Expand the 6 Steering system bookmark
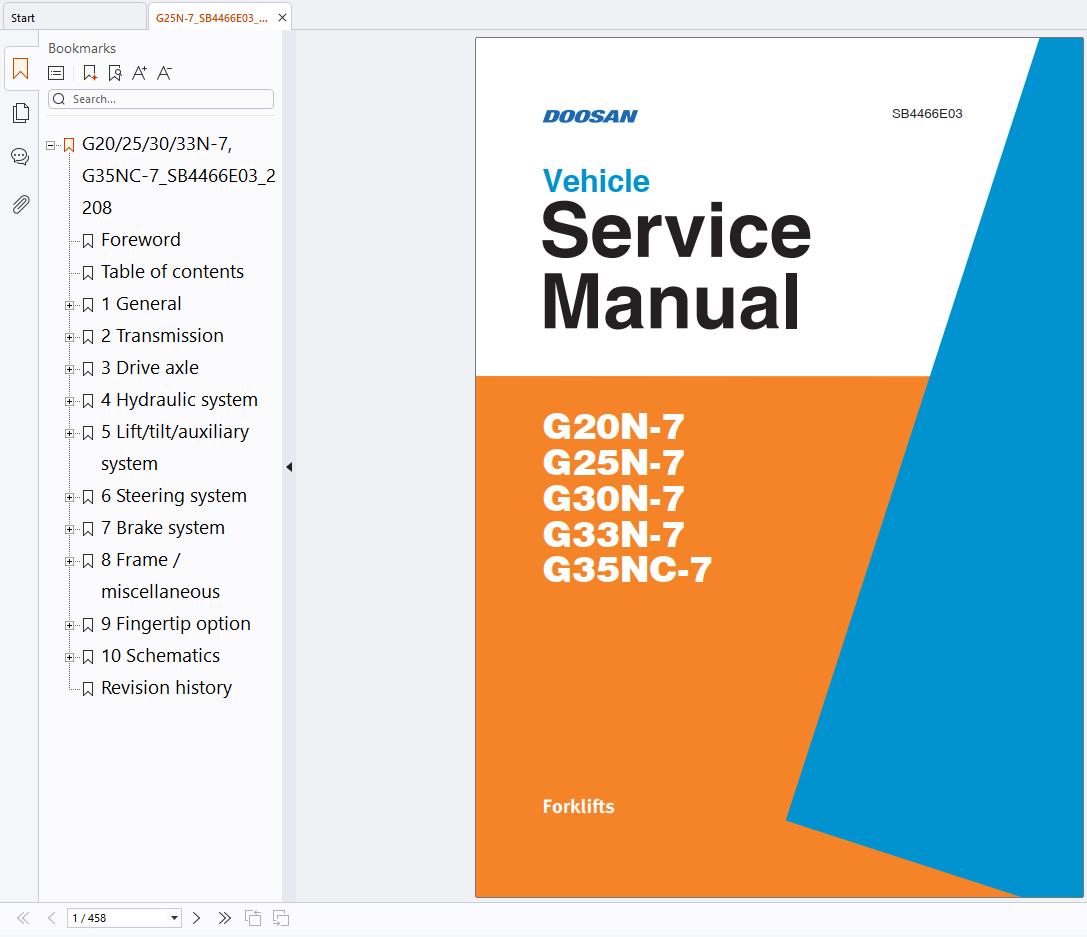 [69, 498]
